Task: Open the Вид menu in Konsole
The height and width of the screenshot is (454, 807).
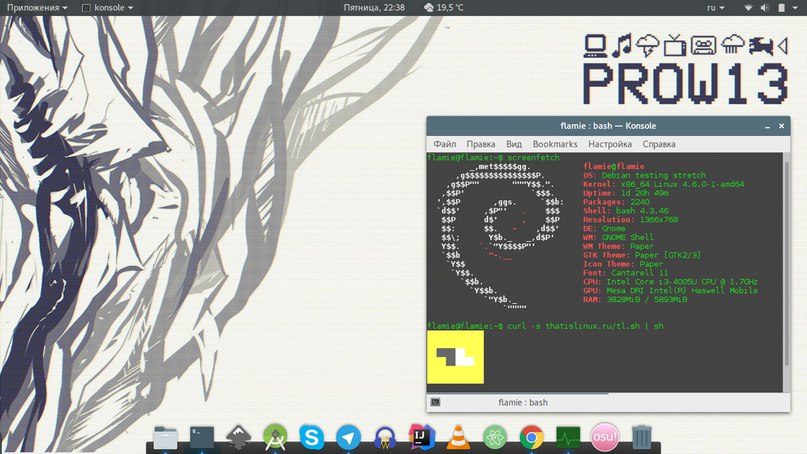Action: click(x=514, y=144)
